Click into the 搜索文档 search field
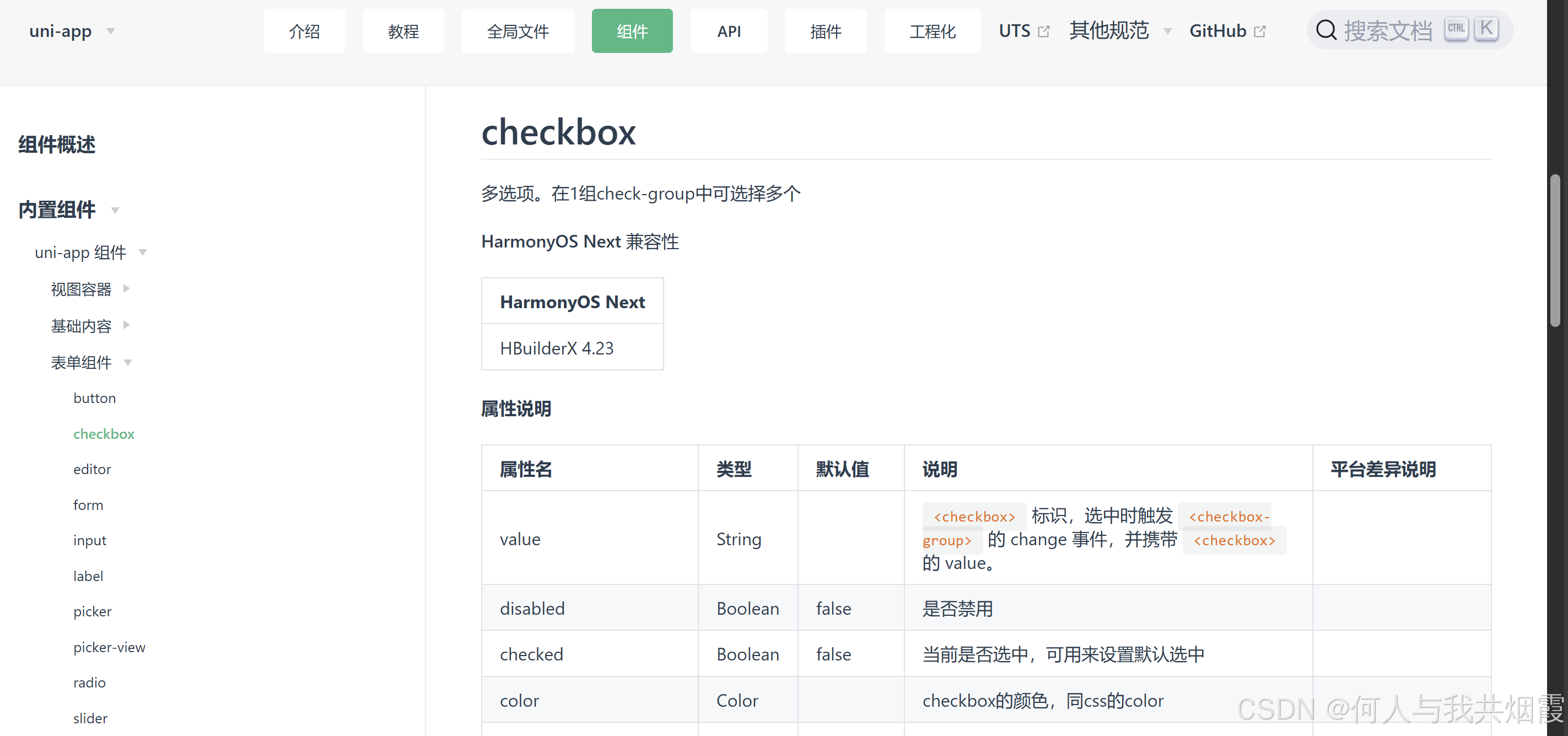 (x=1388, y=30)
